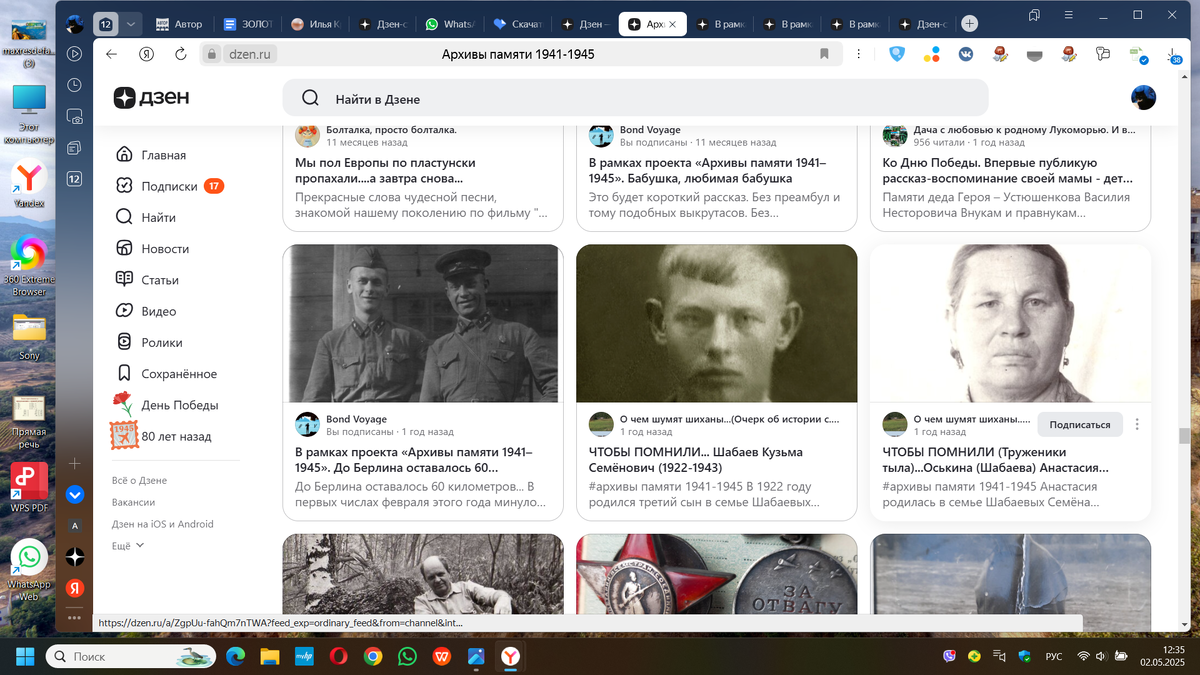Open article До Берлина оставалось 60
This screenshot has width=1200, height=675.
[x=414, y=460]
